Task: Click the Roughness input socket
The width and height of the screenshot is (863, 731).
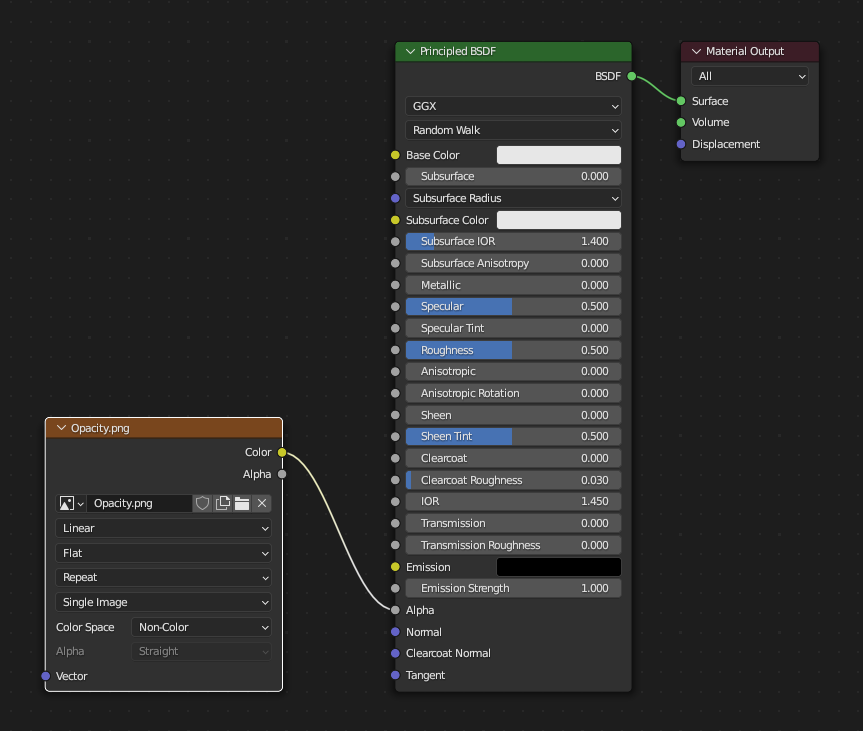Action: 395,350
